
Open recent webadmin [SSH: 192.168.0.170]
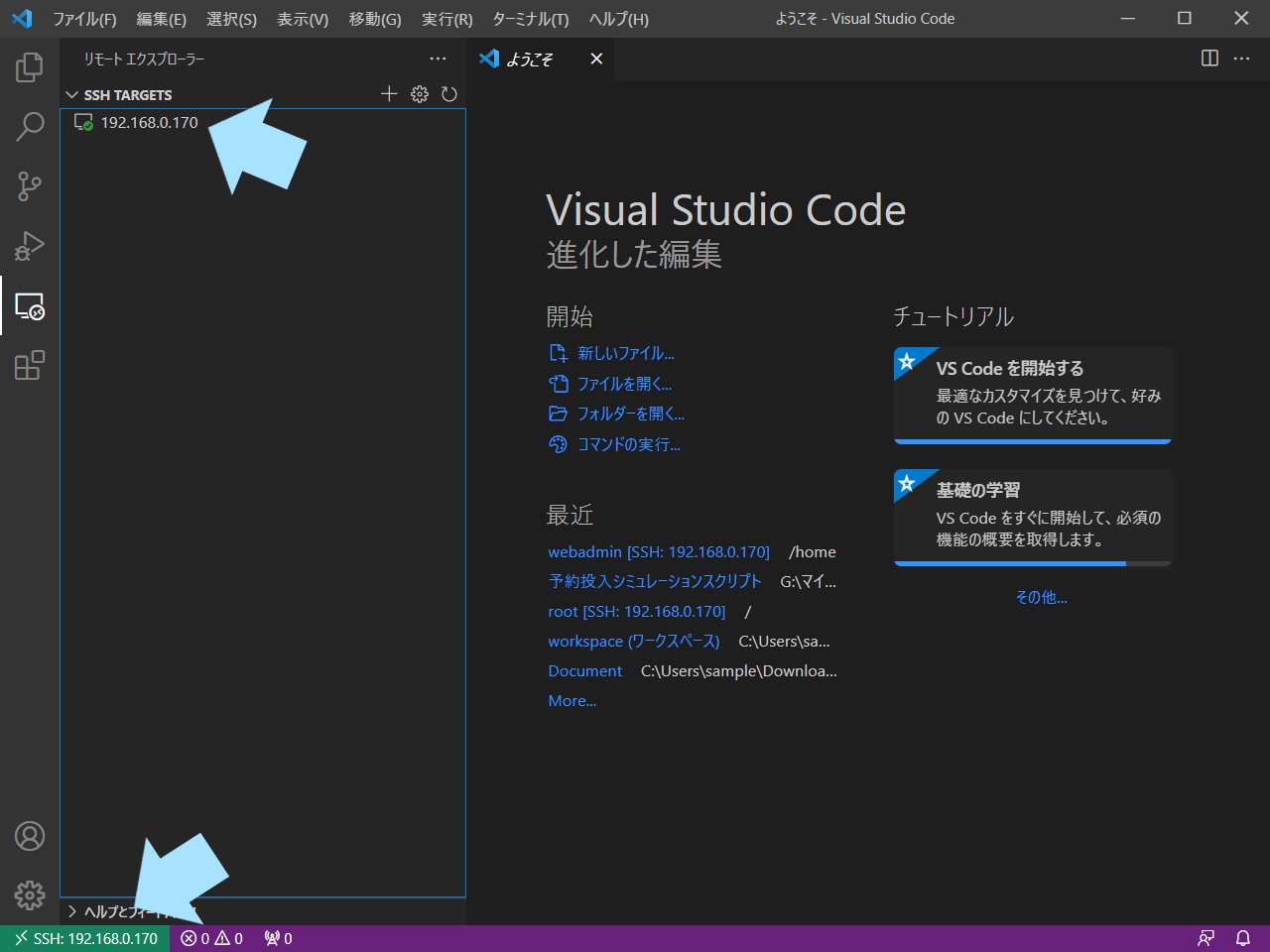pyautogui.click(x=659, y=551)
